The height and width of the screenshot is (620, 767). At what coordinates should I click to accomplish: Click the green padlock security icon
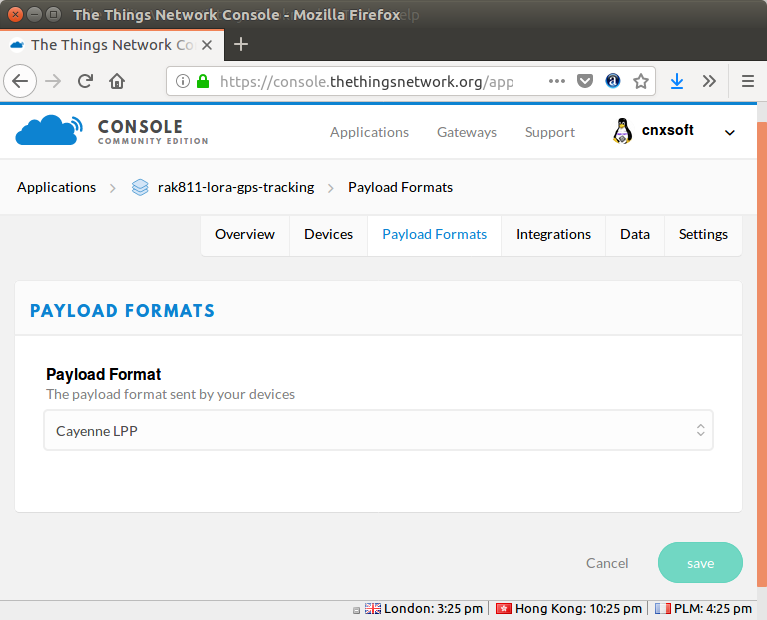203,81
